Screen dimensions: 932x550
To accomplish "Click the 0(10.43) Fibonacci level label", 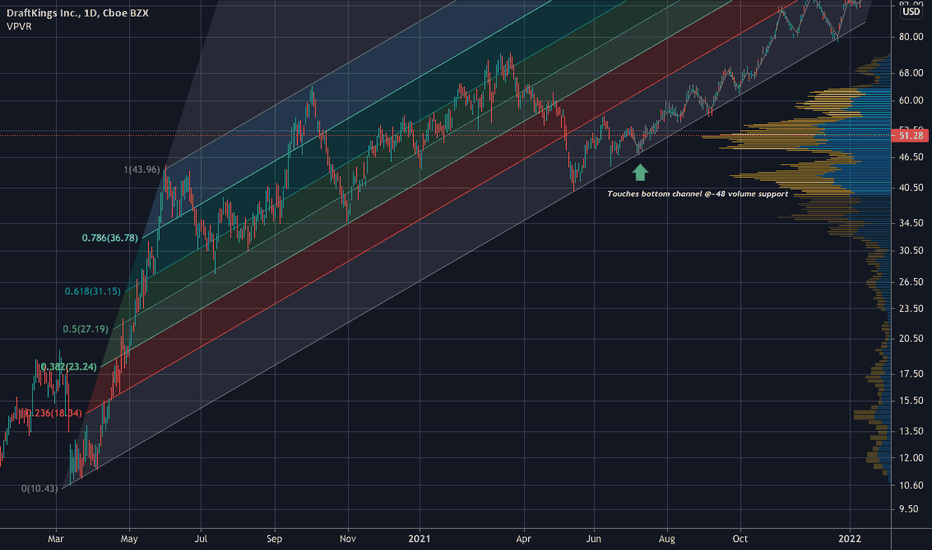I will click(x=40, y=489).
